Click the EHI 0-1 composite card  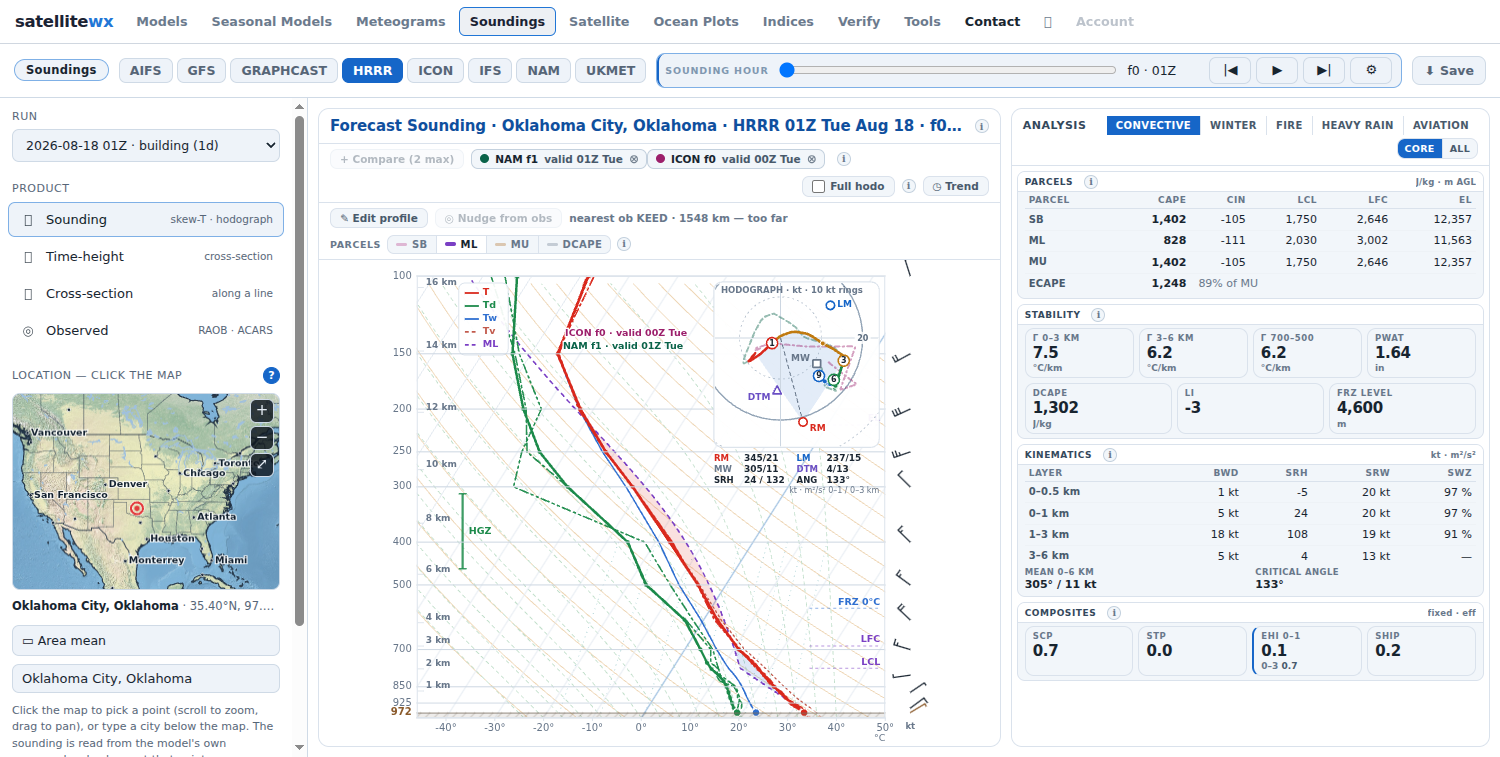(x=1307, y=650)
